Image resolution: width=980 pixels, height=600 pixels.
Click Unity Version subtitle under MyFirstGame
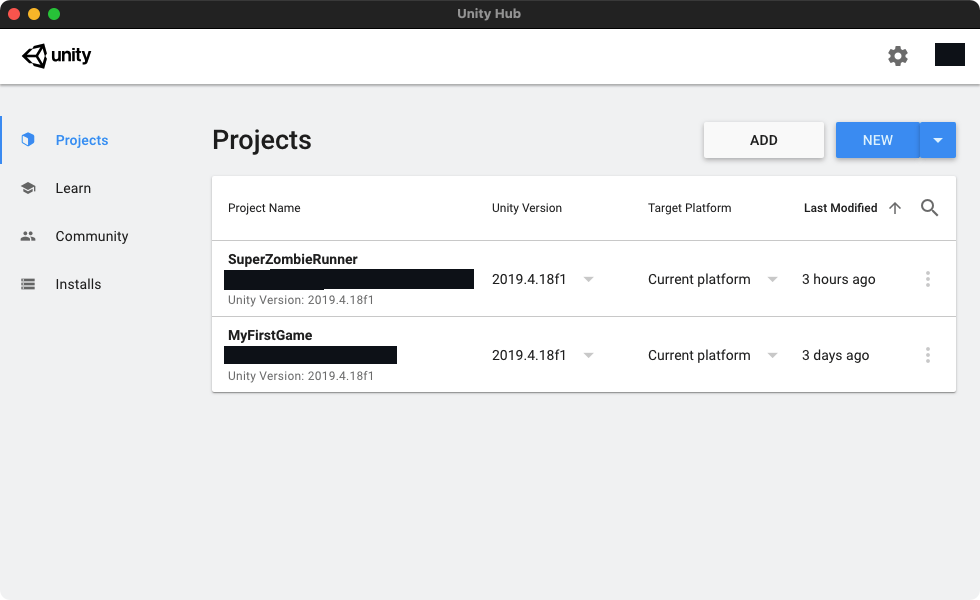tap(301, 376)
